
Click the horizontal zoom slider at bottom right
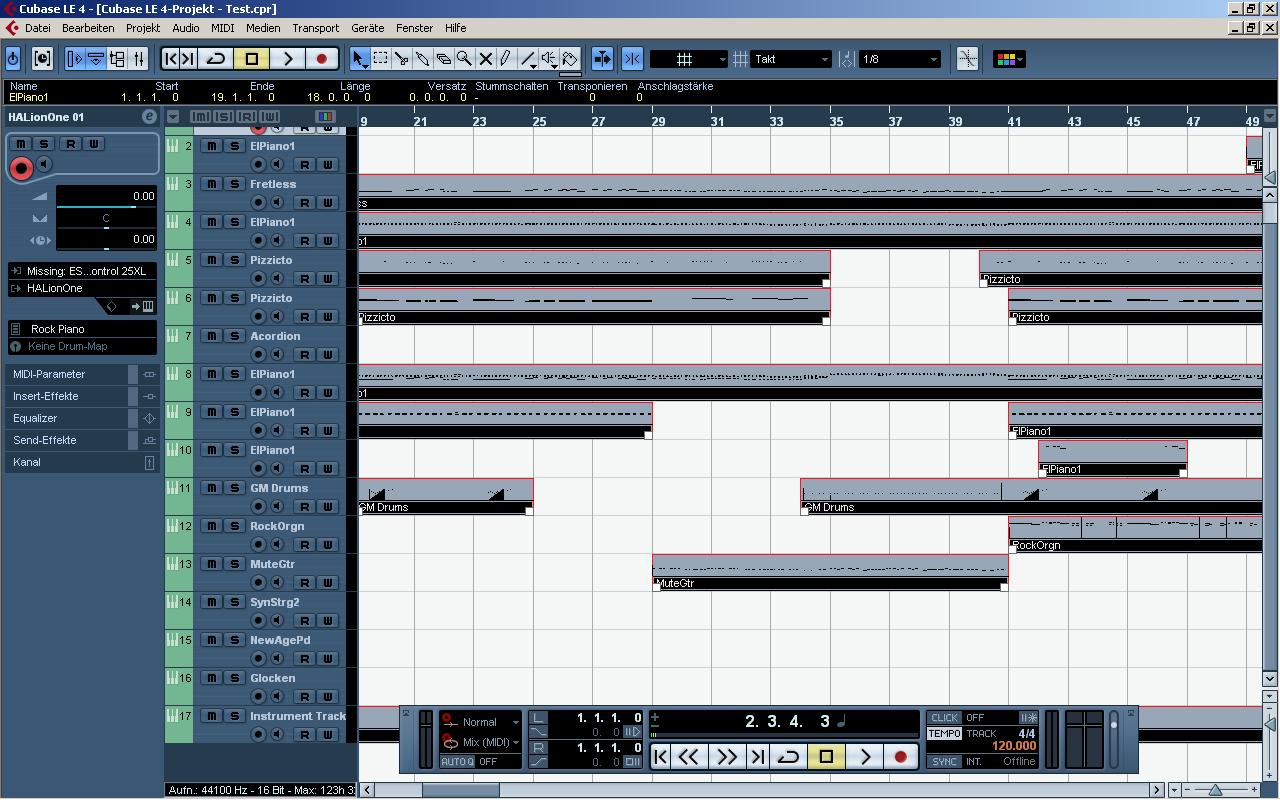point(1216,790)
